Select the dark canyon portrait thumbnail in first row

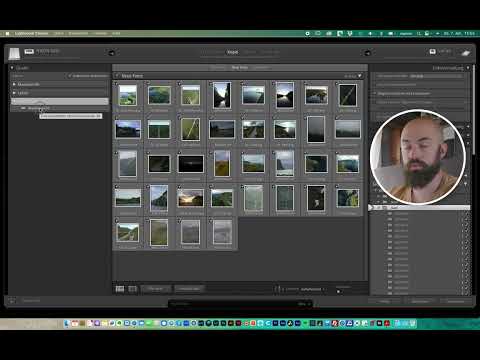[x=222, y=95]
